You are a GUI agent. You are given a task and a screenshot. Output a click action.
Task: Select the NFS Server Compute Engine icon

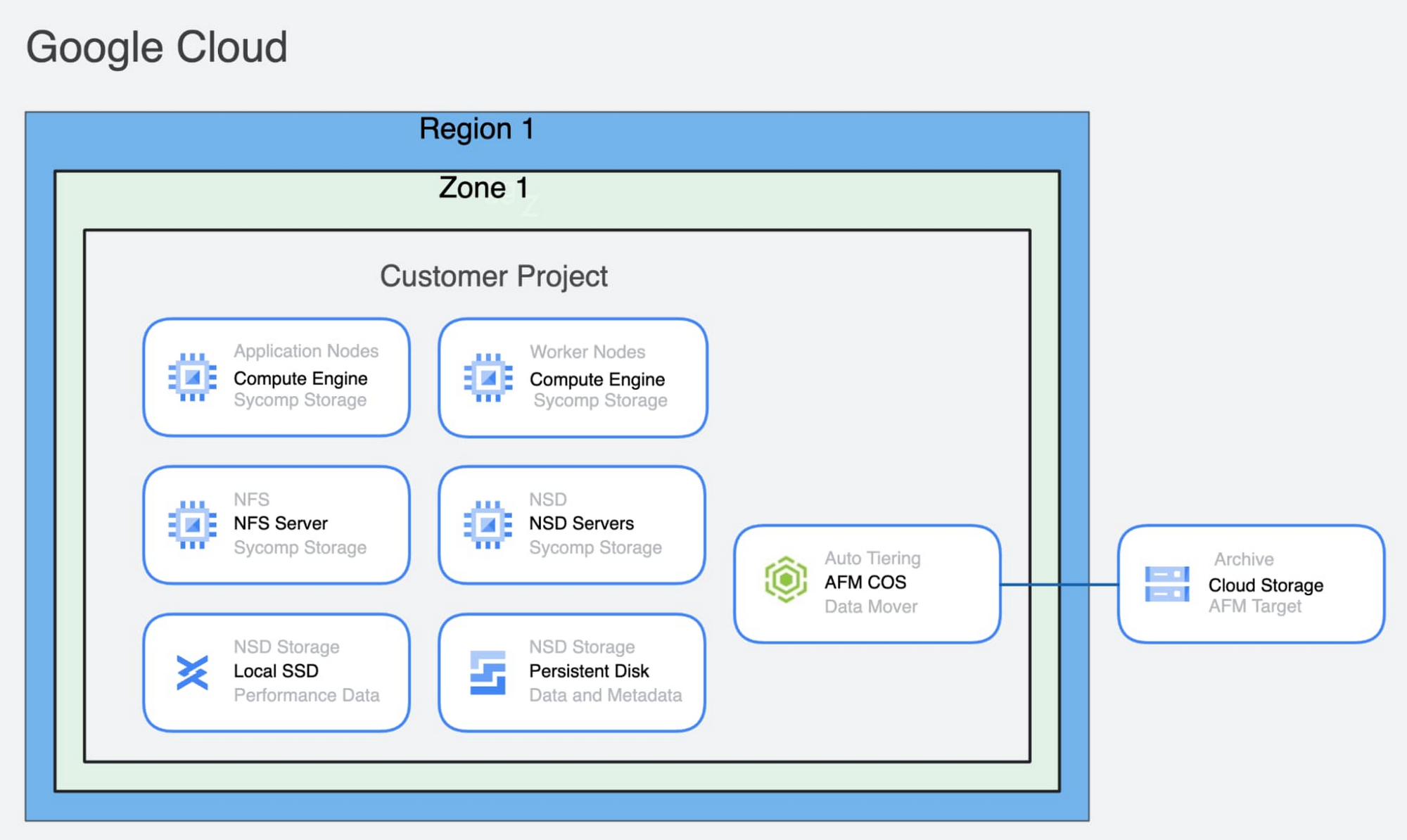click(x=191, y=524)
